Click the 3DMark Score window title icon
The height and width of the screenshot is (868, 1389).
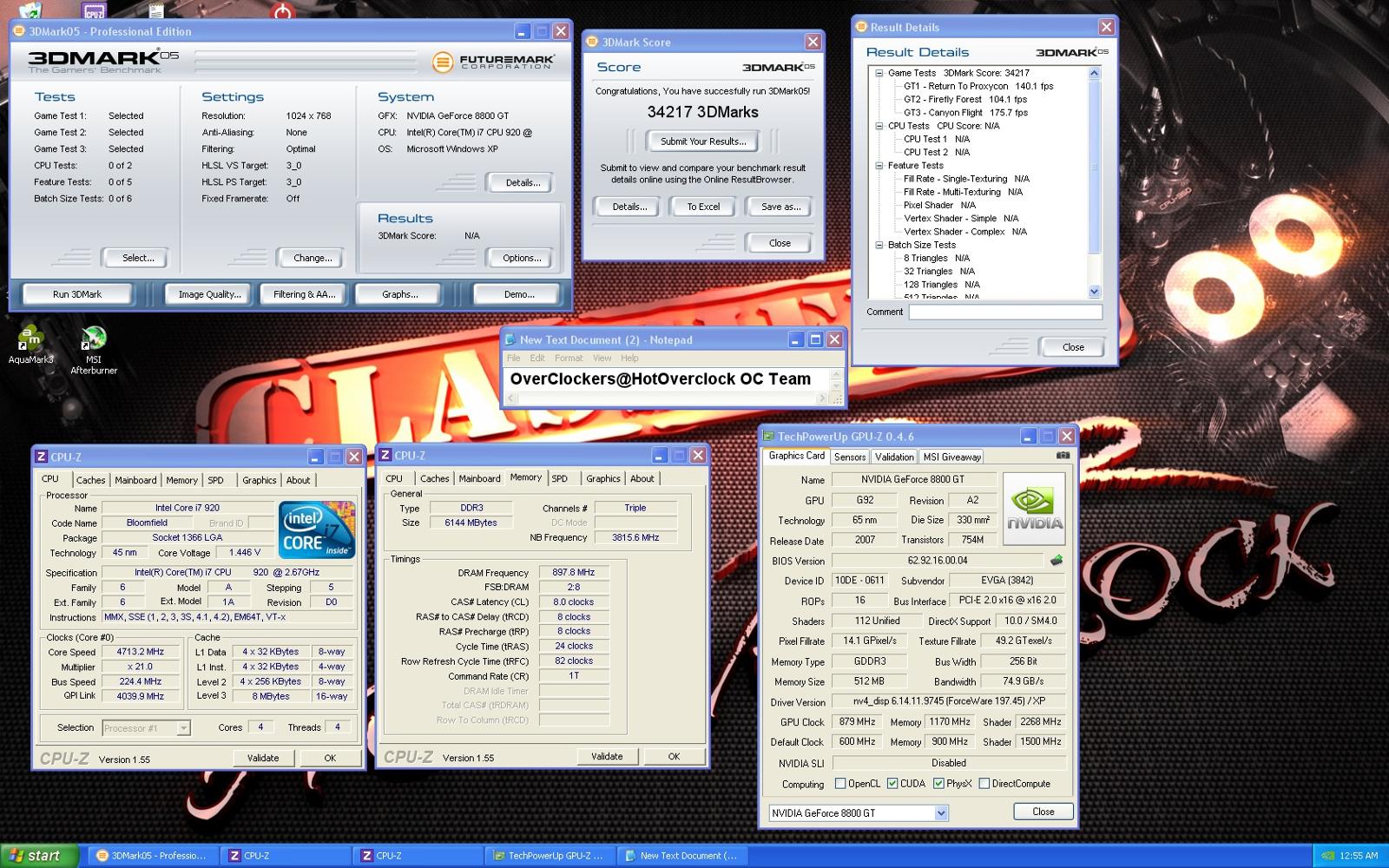pos(592,42)
